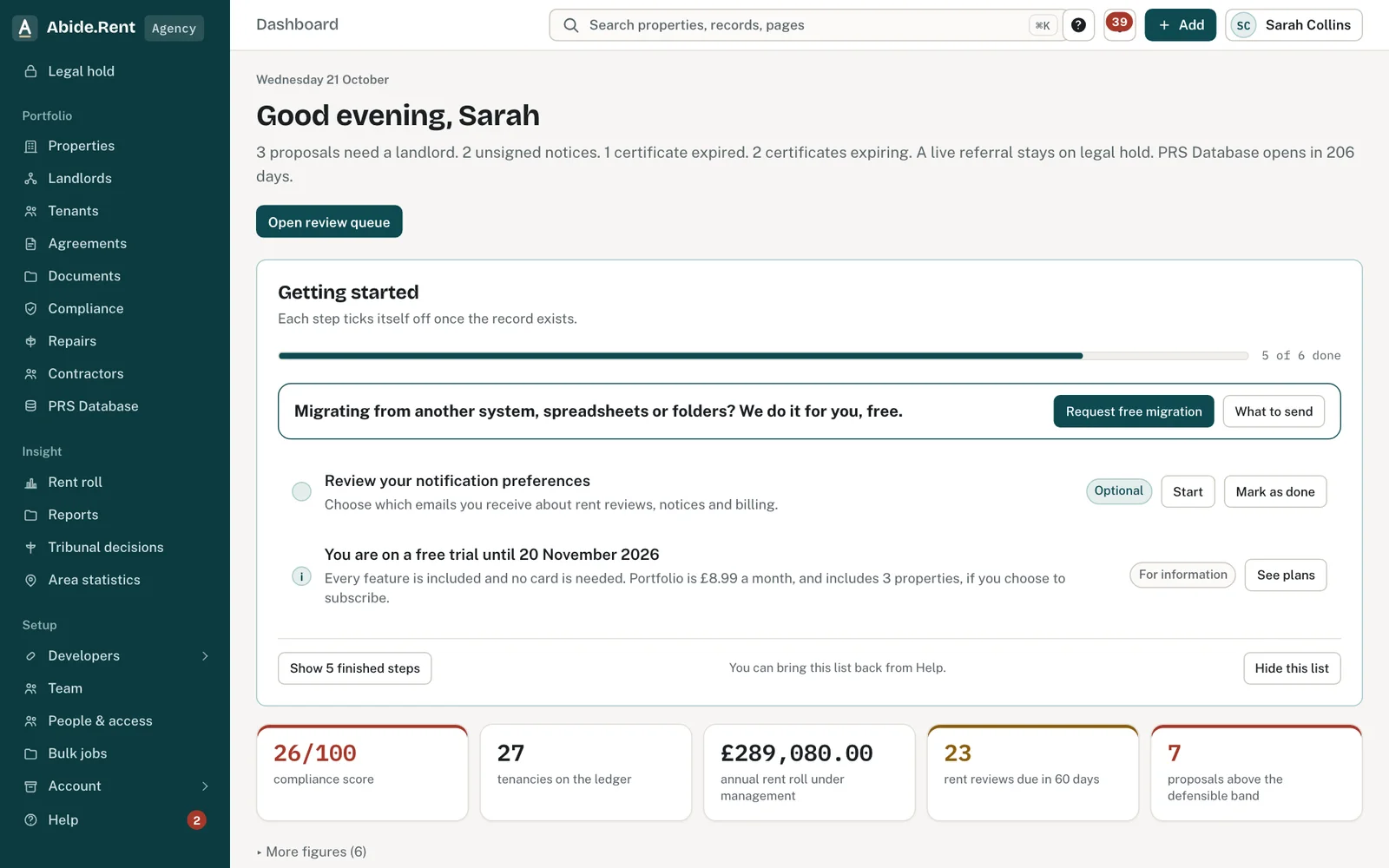Click the PRS Database icon
1389x868 pixels.
click(31, 406)
